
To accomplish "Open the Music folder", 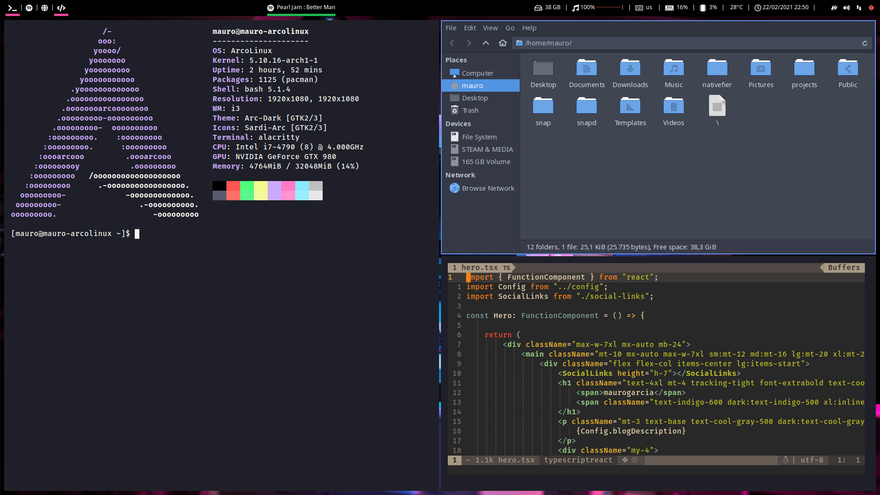I will coord(674,69).
